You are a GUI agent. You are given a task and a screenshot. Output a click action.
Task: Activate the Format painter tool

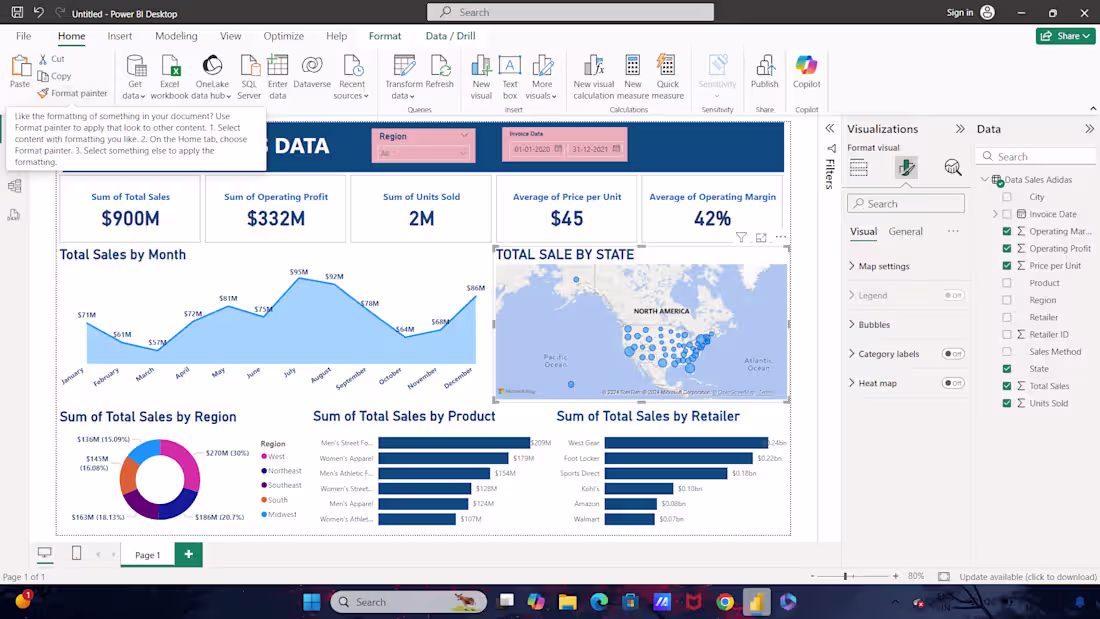[73, 93]
